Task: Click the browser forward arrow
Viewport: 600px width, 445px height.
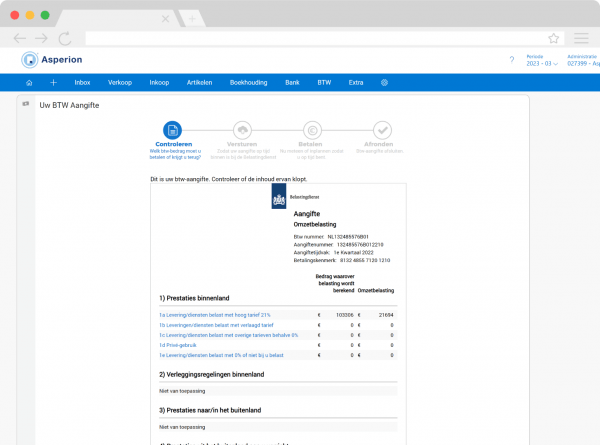Action: [41, 38]
